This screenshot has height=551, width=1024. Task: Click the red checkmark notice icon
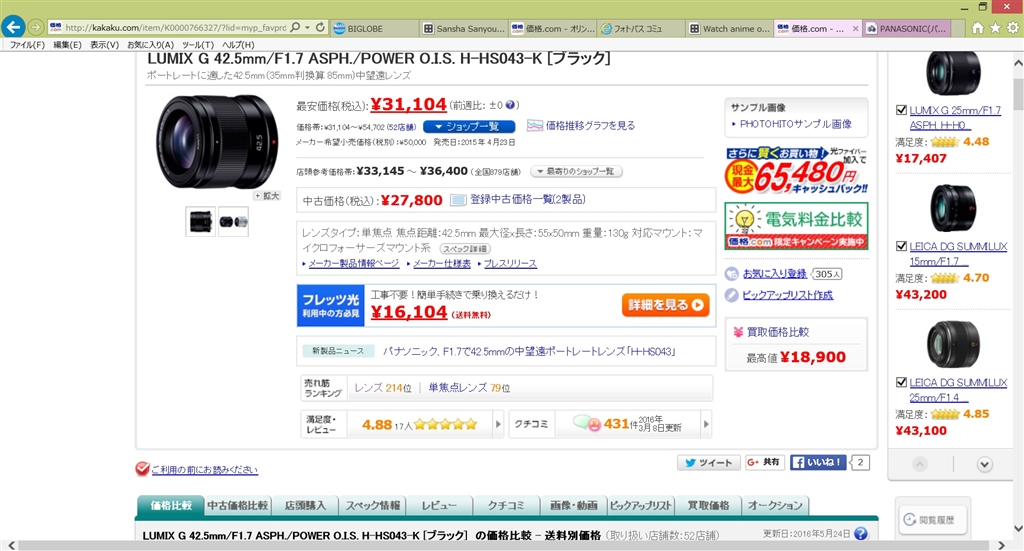(142, 469)
